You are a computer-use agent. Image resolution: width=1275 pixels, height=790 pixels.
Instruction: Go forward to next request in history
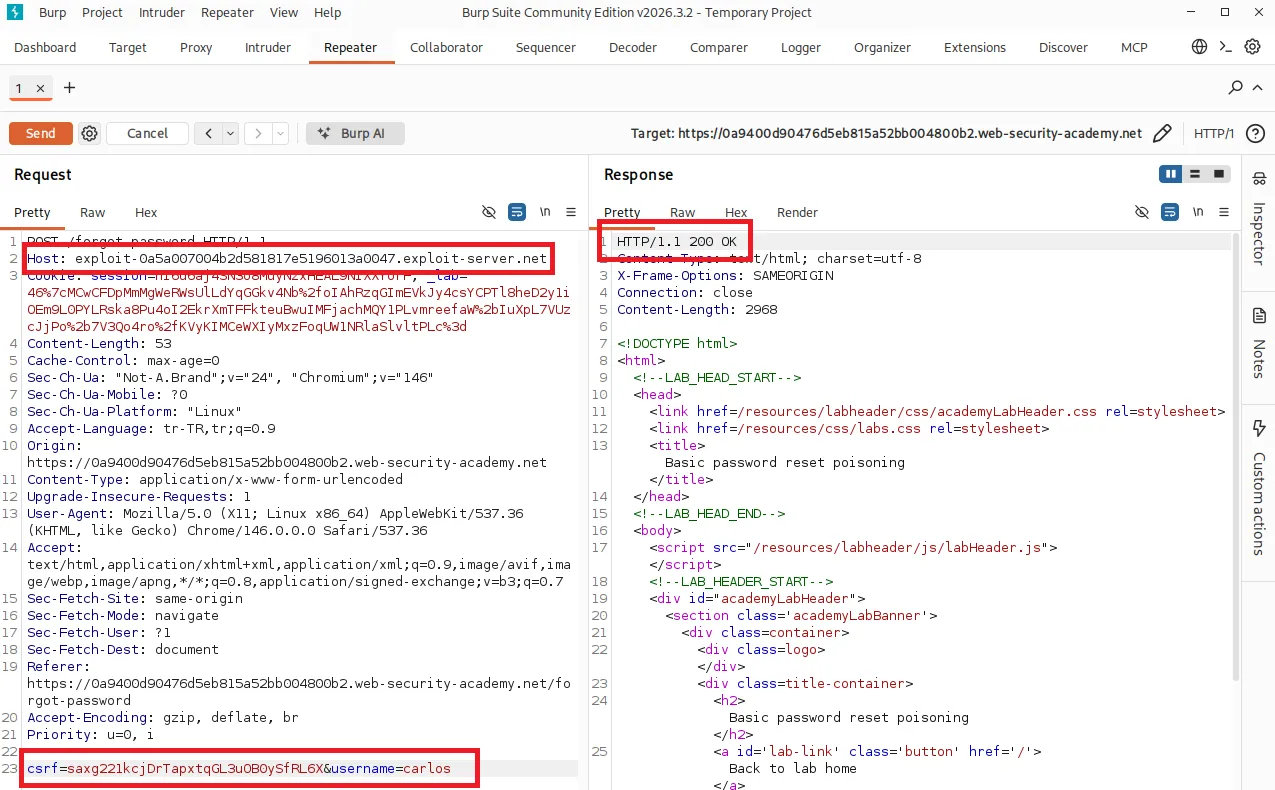tap(258, 133)
